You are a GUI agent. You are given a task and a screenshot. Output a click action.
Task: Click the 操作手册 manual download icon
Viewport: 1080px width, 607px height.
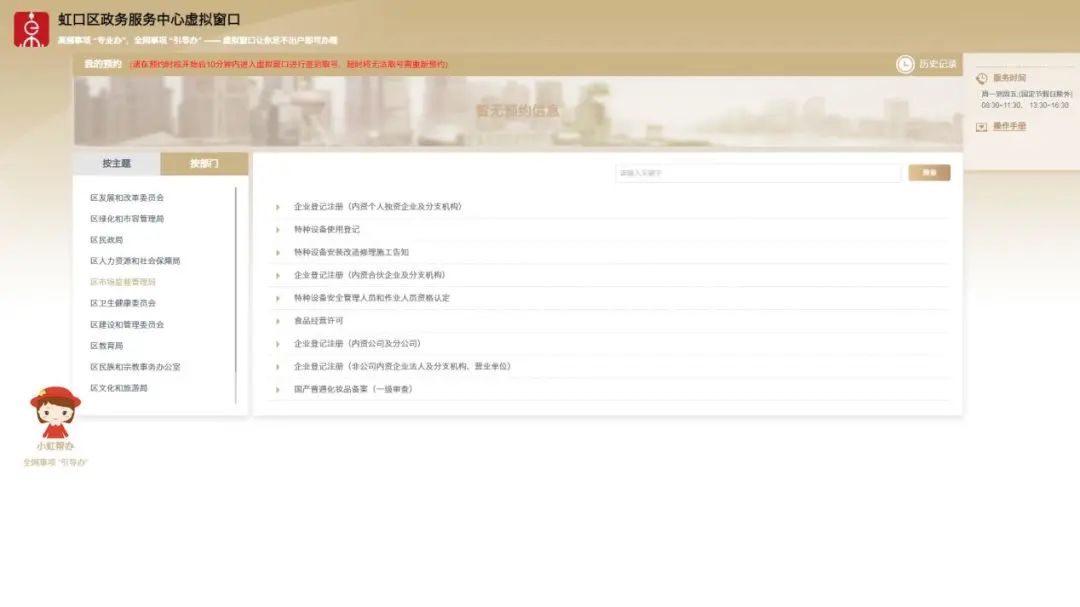(982, 127)
